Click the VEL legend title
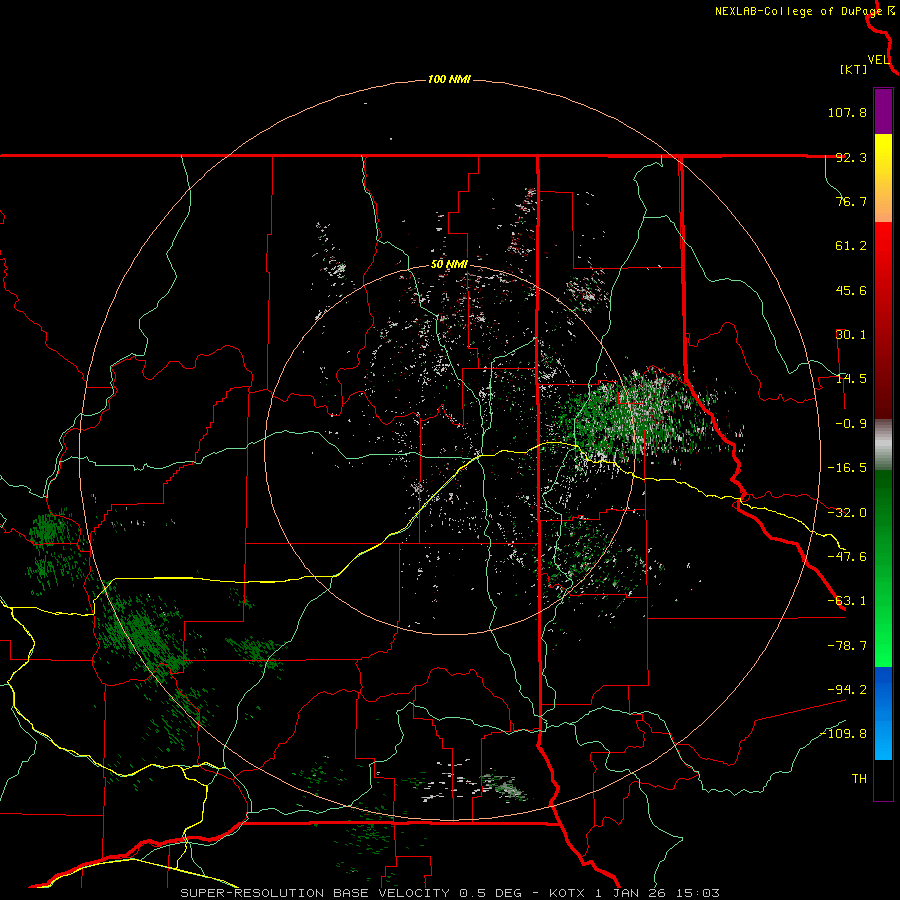Viewport: 900px width, 900px height. [x=878, y=59]
